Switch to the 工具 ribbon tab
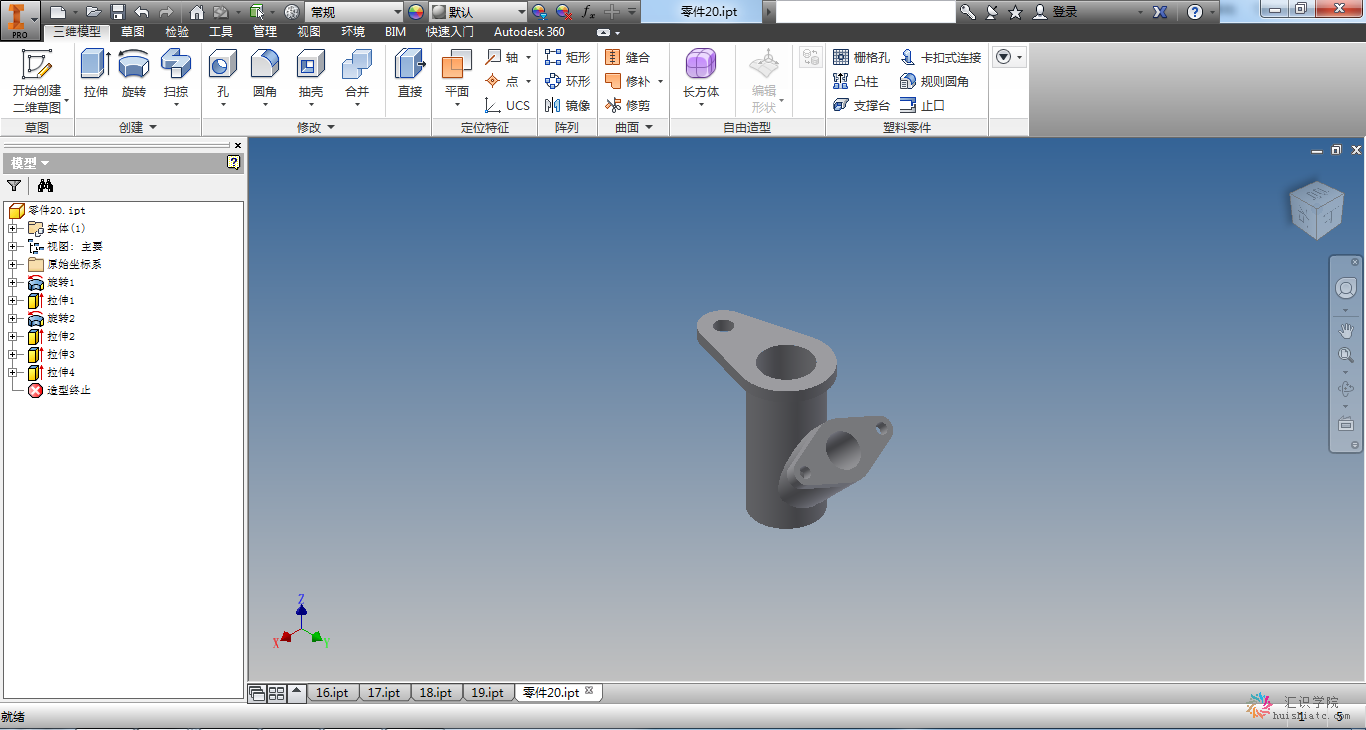The height and width of the screenshot is (730, 1366). pos(221,31)
